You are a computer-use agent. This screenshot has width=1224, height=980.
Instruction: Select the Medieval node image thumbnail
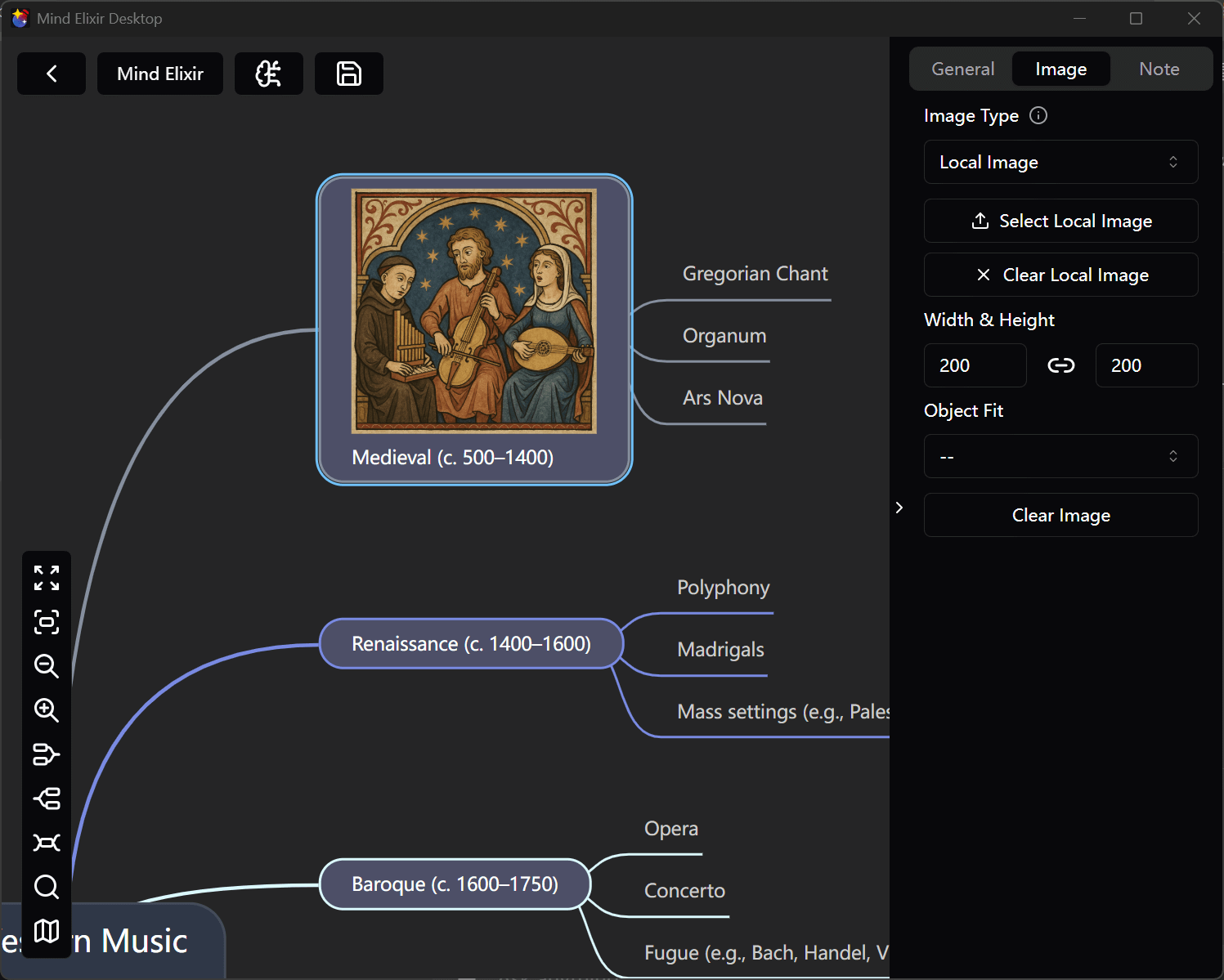coord(473,311)
